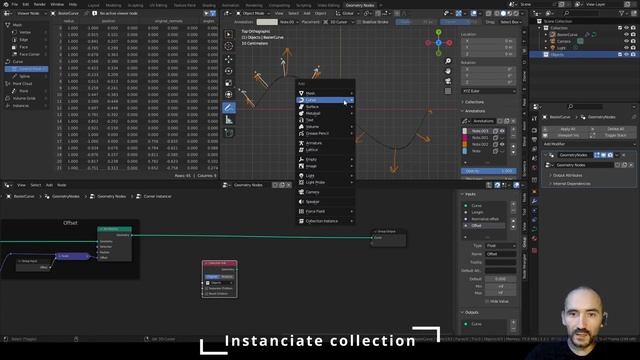Open the XYZ Euler rotation mode dropdown
This screenshot has height=360, width=640.
[x=489, y=91]
